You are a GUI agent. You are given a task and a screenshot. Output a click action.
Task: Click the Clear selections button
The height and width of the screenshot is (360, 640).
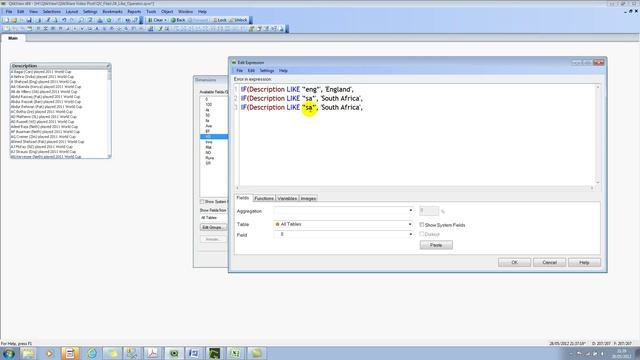[x=155, y=20]
